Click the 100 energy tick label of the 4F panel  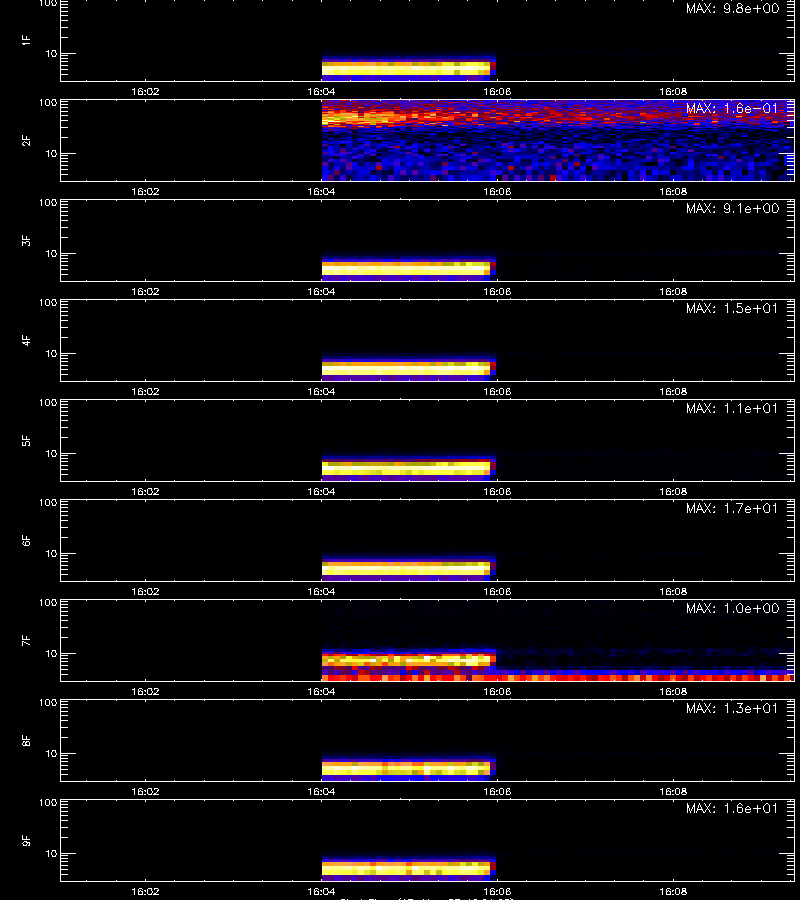tap(48, 302)
